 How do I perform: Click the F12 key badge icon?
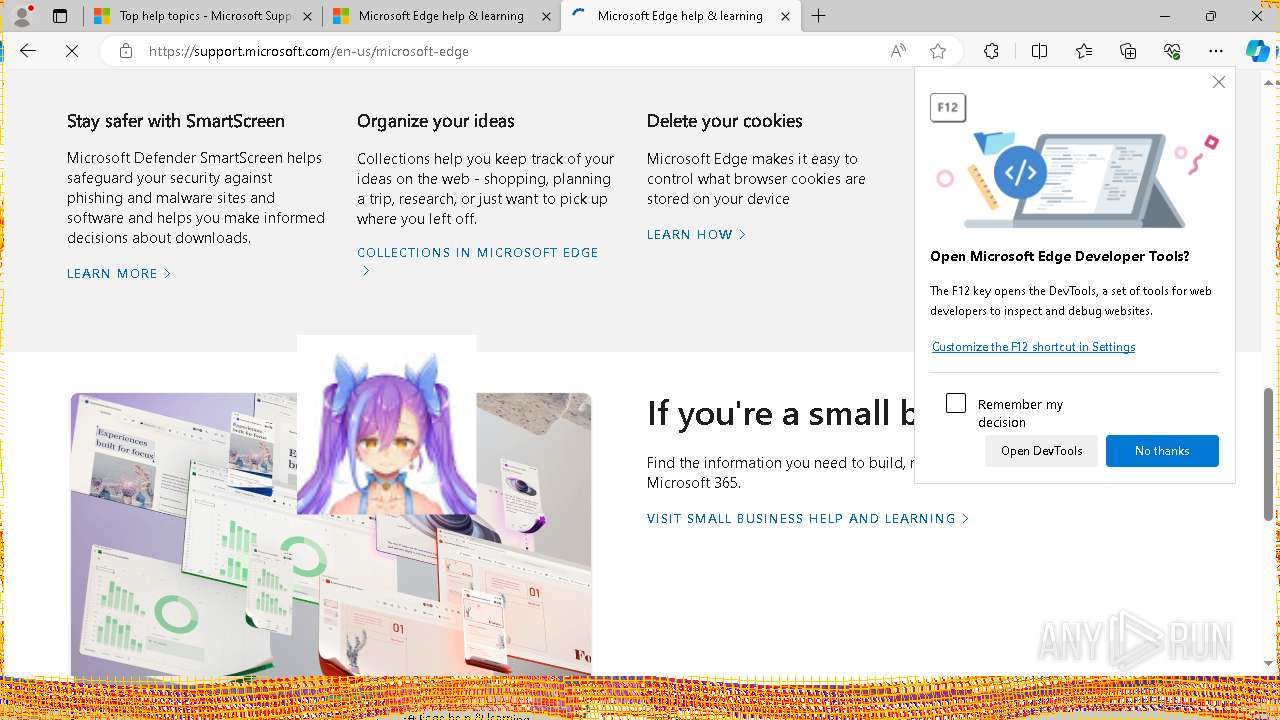pyautogui.click(x=948, y=107)
